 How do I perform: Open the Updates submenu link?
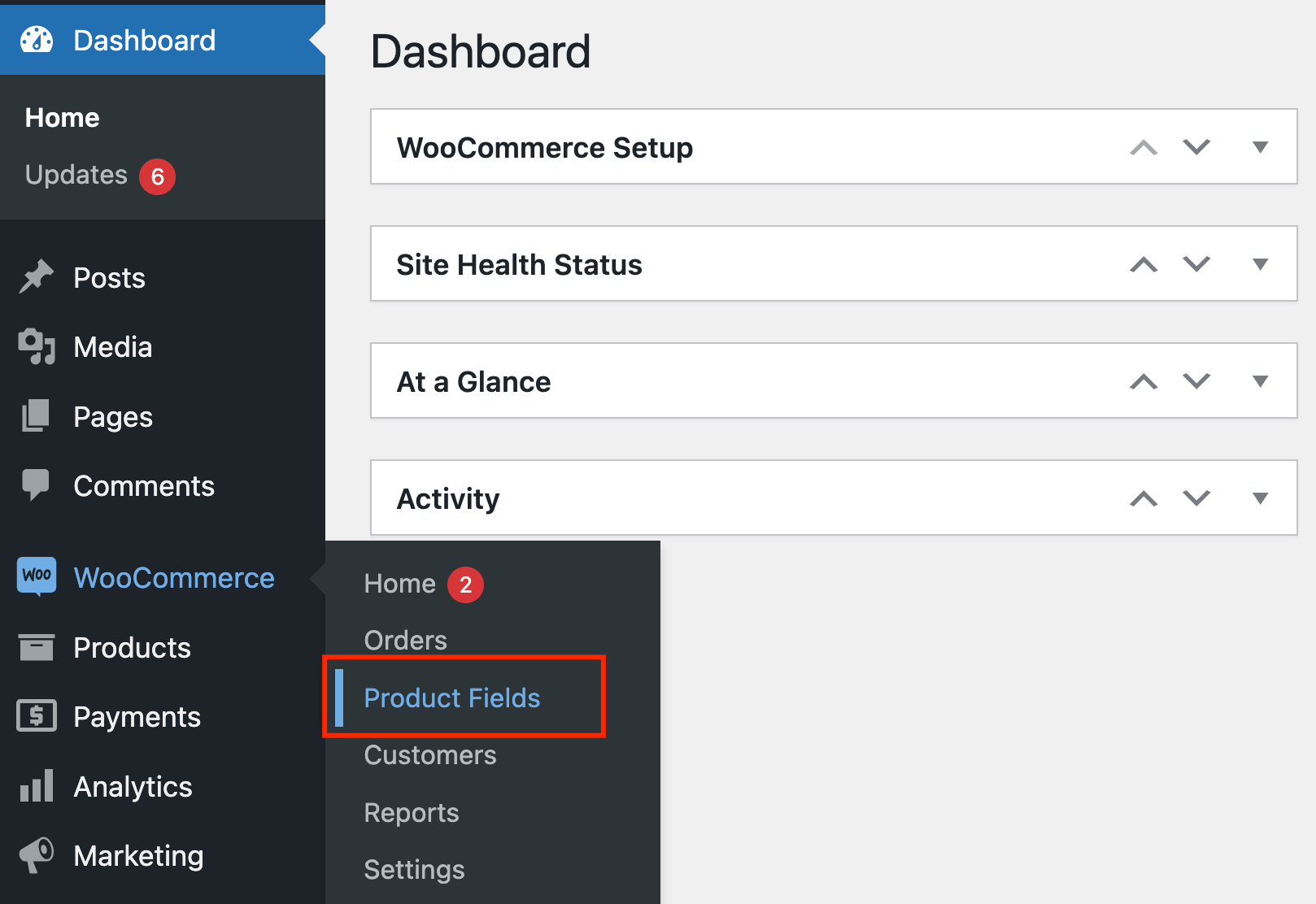click(x=76, y=175)
